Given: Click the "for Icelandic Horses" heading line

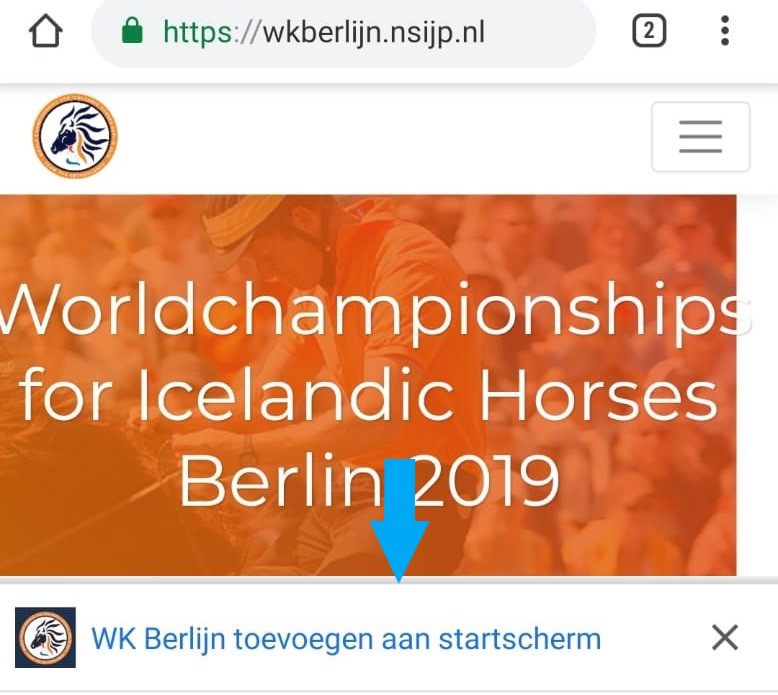Looking at the screenshot, I should tap(368, 394).
